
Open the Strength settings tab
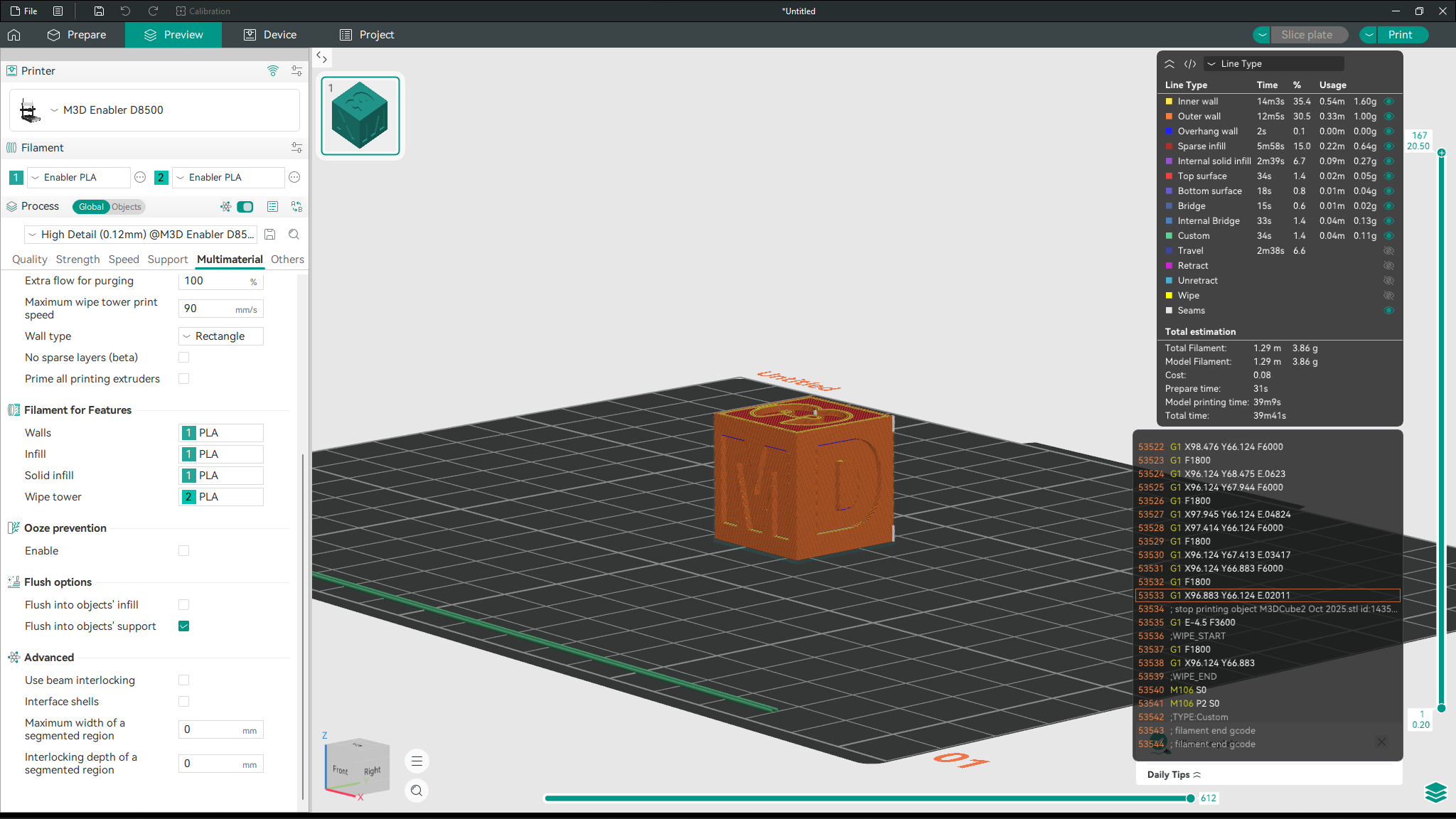click(77, 259)
